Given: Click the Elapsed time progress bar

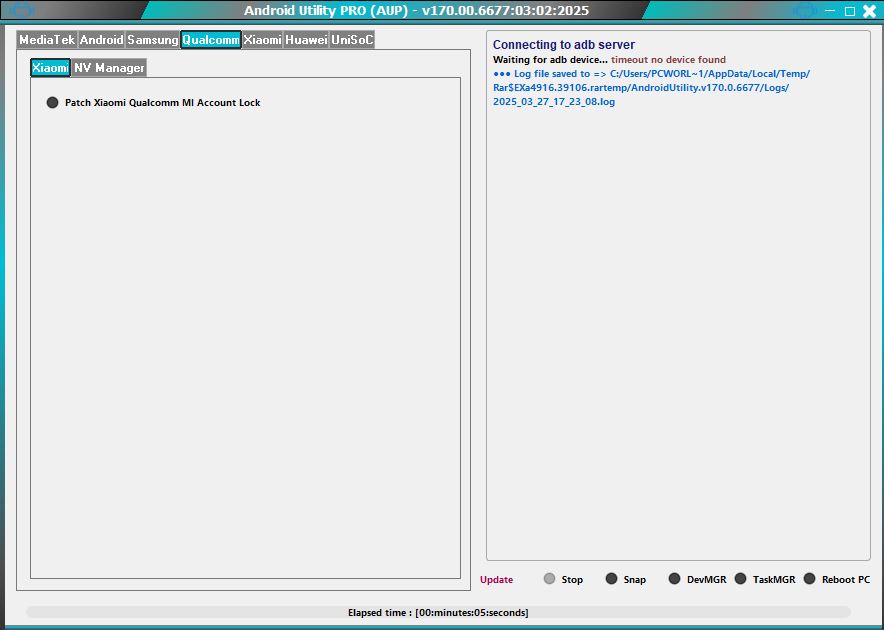Looking at the screenshot, I should 442,612.
